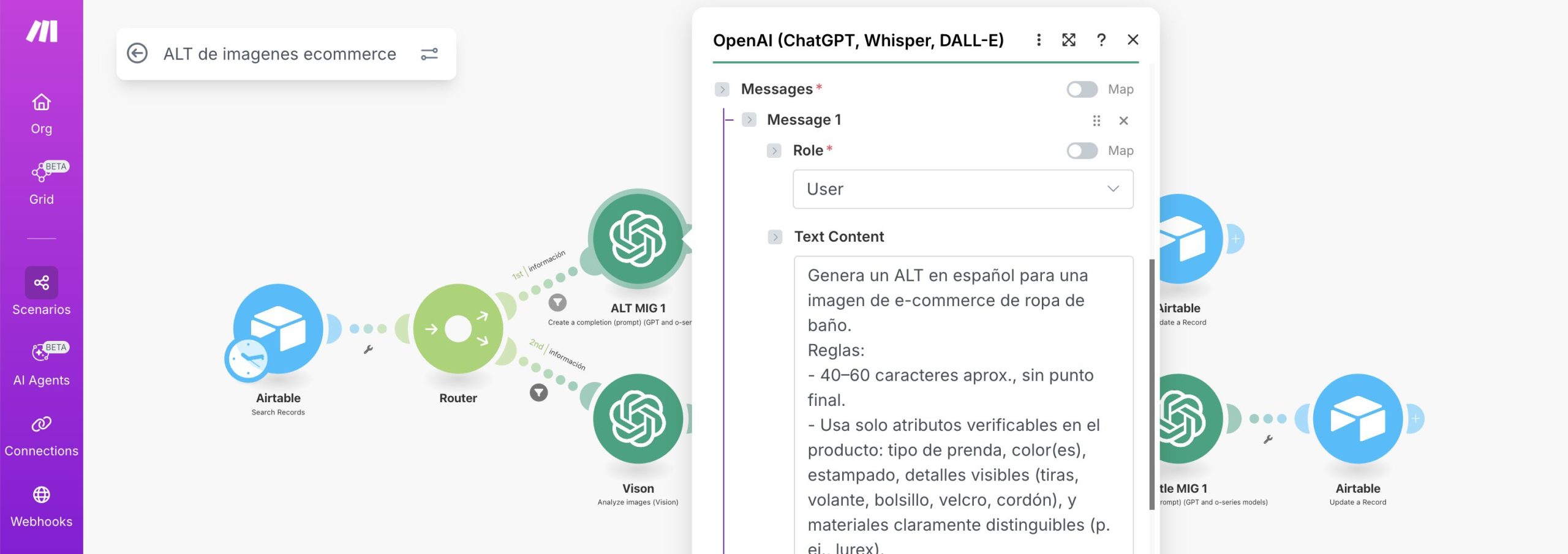
Task: Go to Scenarios in the sidebar
Action: 42,291
